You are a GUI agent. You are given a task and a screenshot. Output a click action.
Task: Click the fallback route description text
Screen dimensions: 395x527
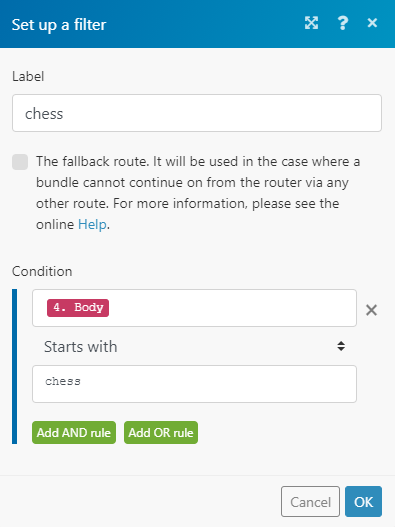[198, 193]
